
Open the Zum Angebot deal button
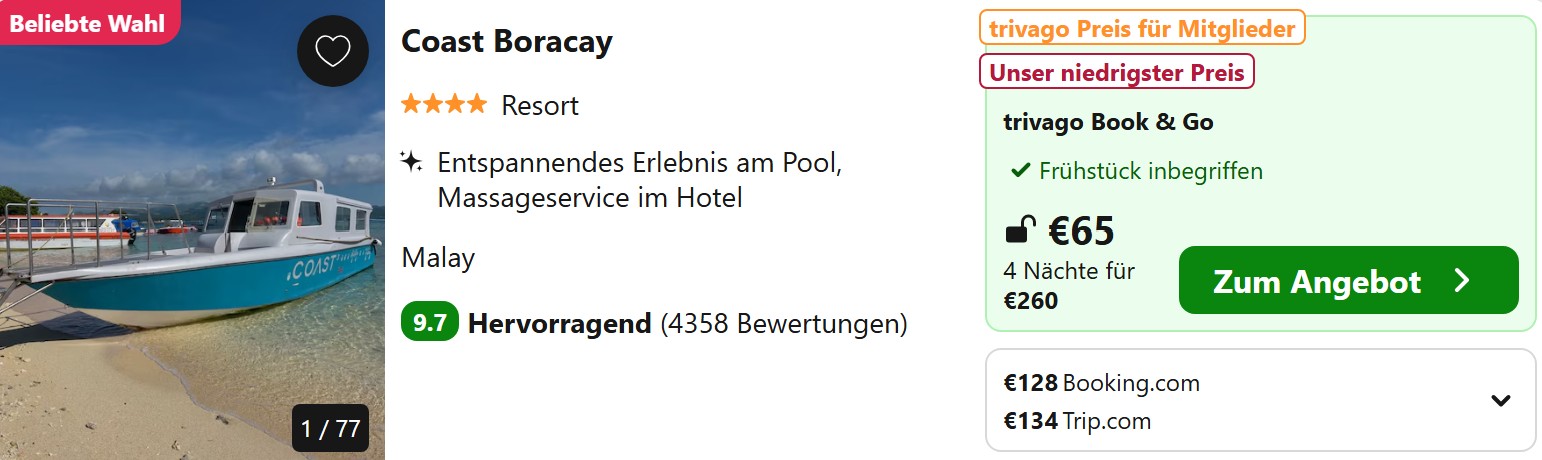click(1349, 280)
